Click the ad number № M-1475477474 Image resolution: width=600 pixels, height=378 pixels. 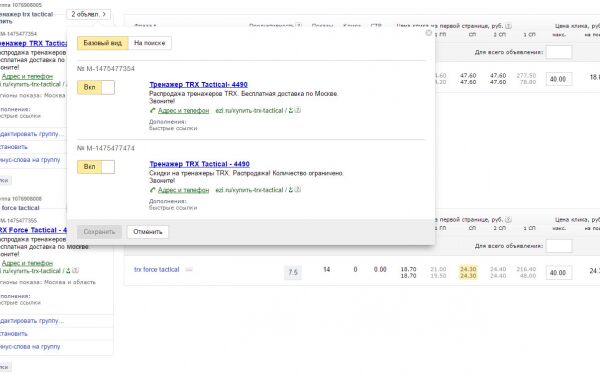coord(106,148)
